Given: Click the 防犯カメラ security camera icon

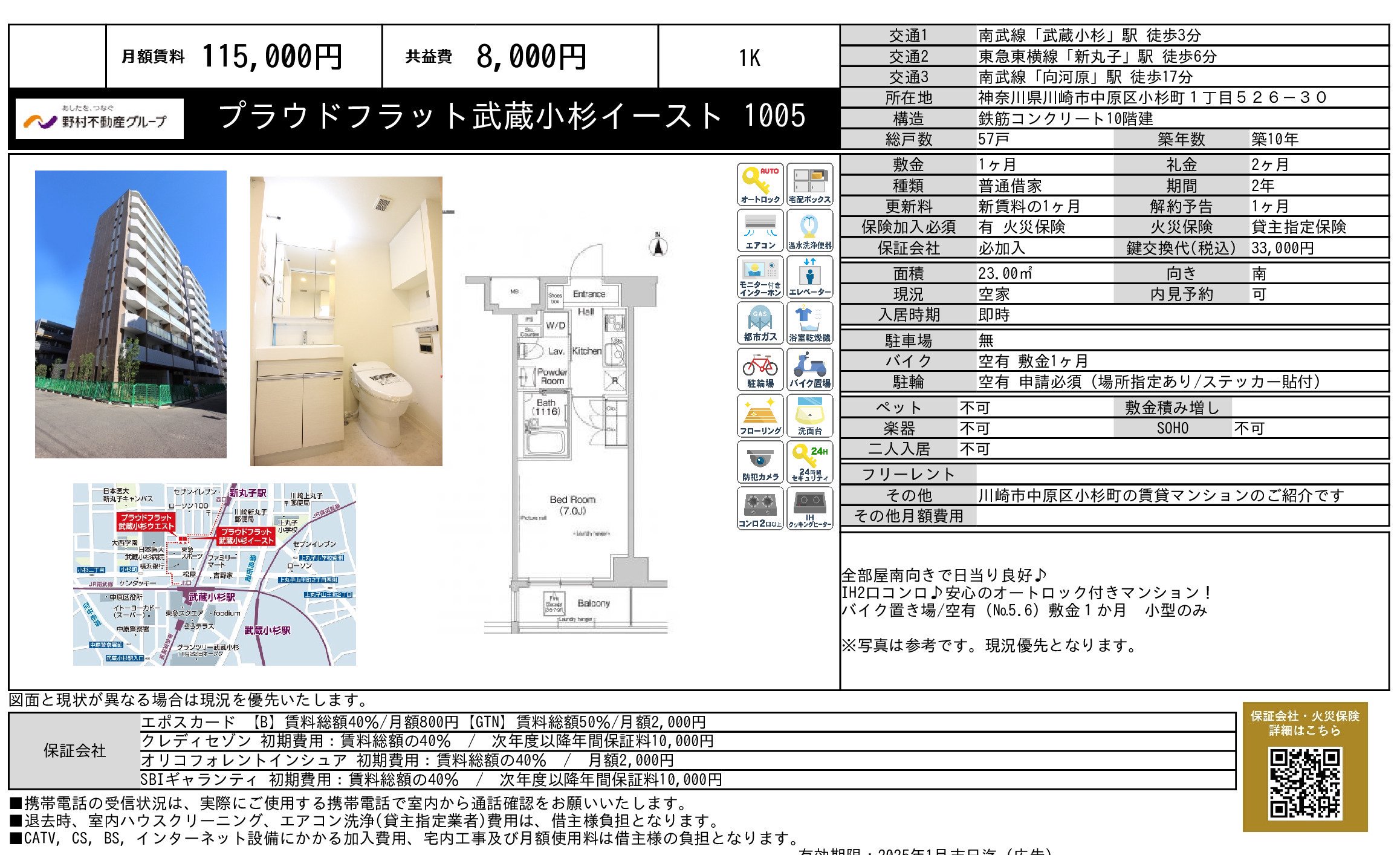Looking at the screenshot, I should 760,462.
